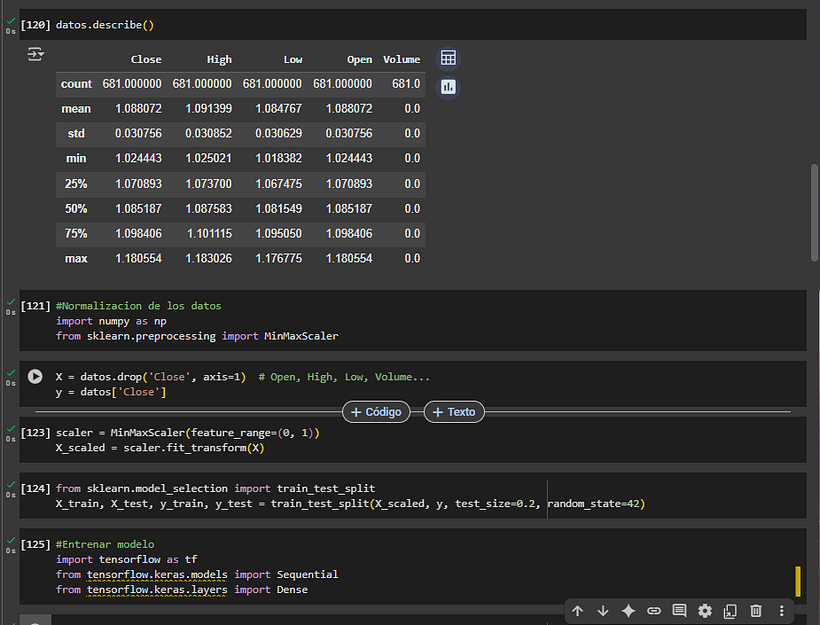Viewport: 820px width, 625px height.
Task: Click the Low min value 1.018382
Action: [x=279, y=158]
